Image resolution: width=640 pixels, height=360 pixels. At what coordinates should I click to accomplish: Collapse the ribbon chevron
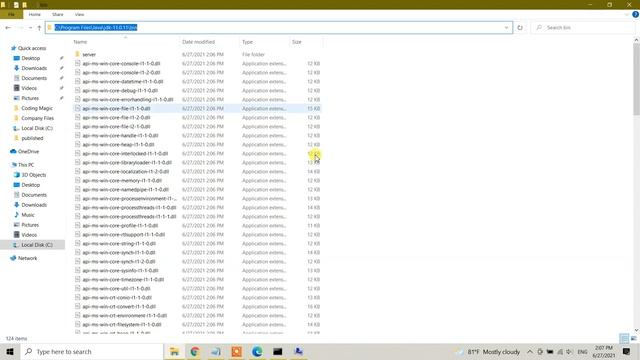(x=627, y=14)
